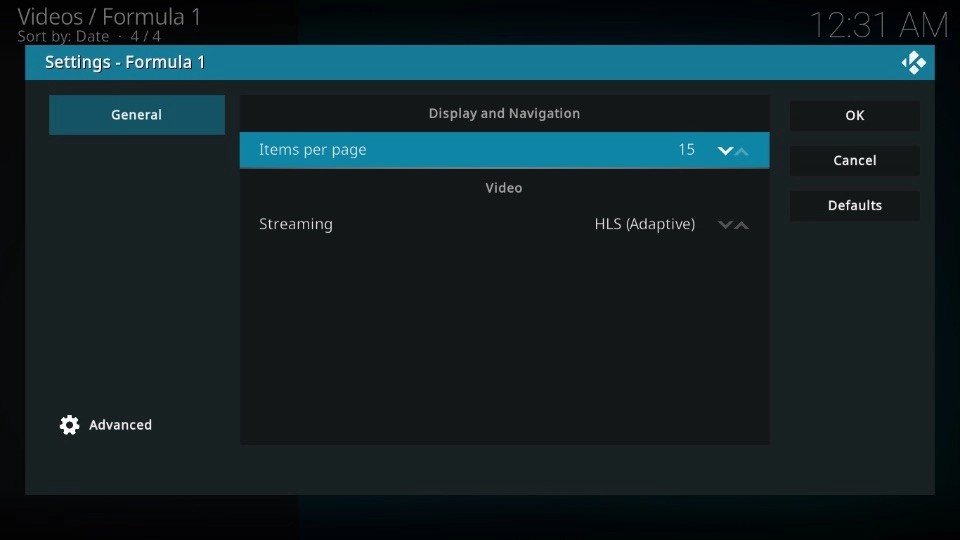The height and width of the screenshot is (540, 960).
Task: Click the 12:31 AM clock
Action: 879,25
